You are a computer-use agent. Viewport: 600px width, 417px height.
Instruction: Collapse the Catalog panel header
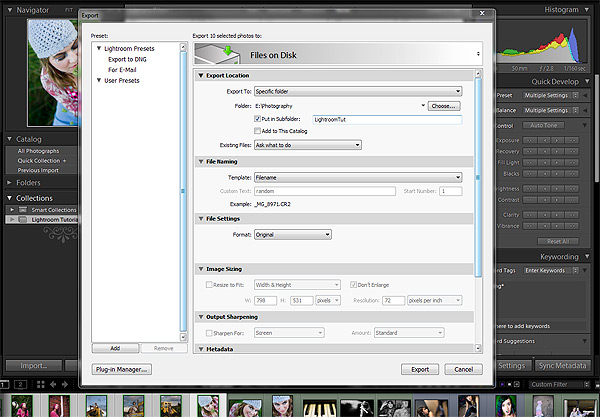9,139
